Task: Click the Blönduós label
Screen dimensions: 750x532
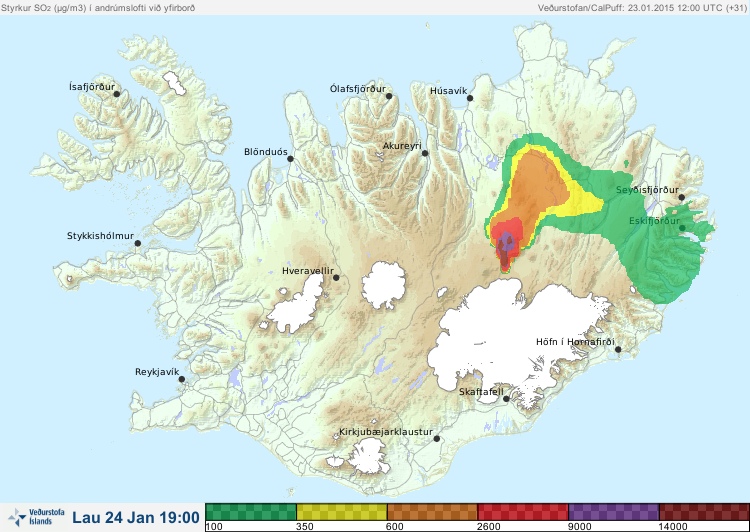Action: [x=266, y=152]
